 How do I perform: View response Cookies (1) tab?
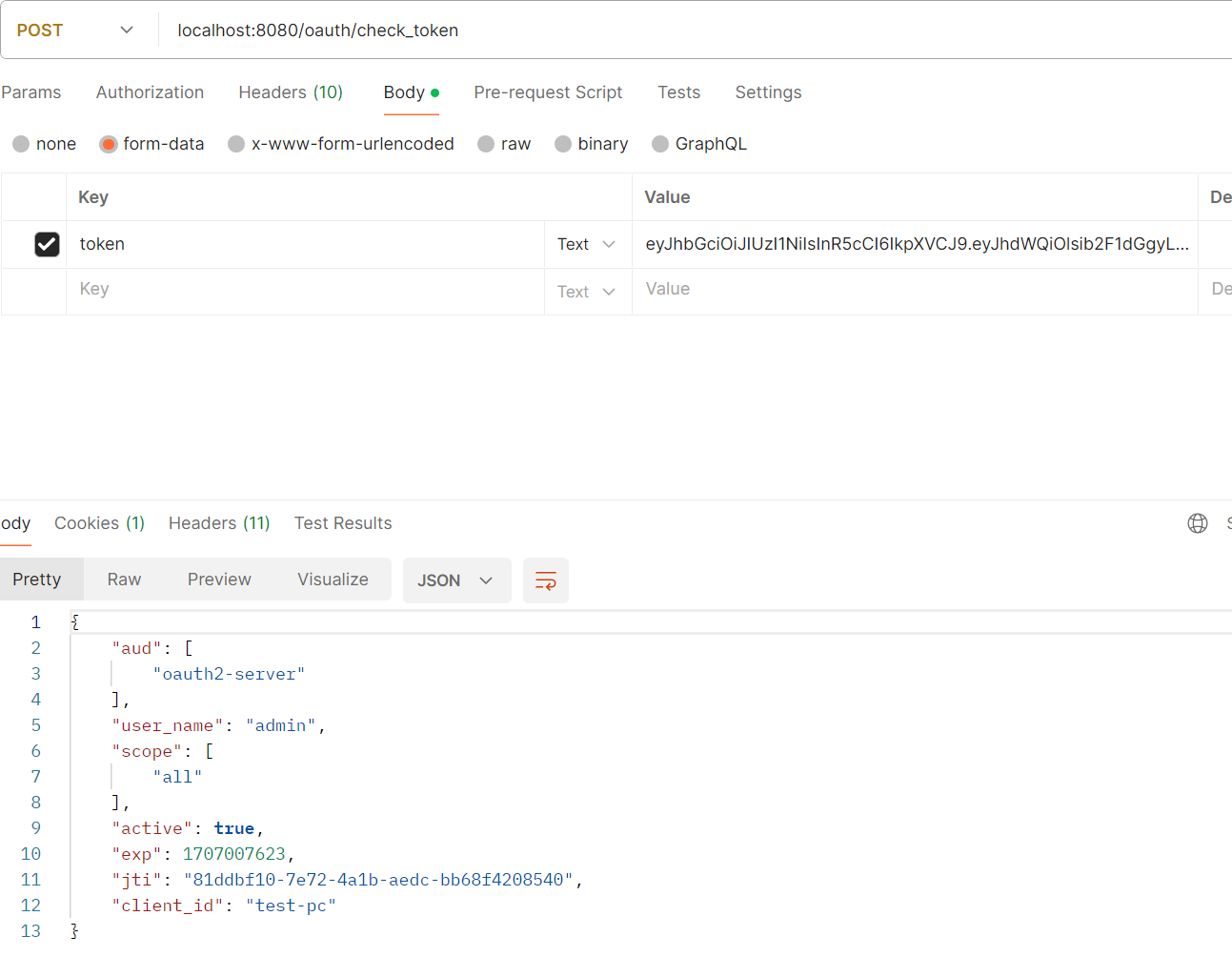pos(99,523)
